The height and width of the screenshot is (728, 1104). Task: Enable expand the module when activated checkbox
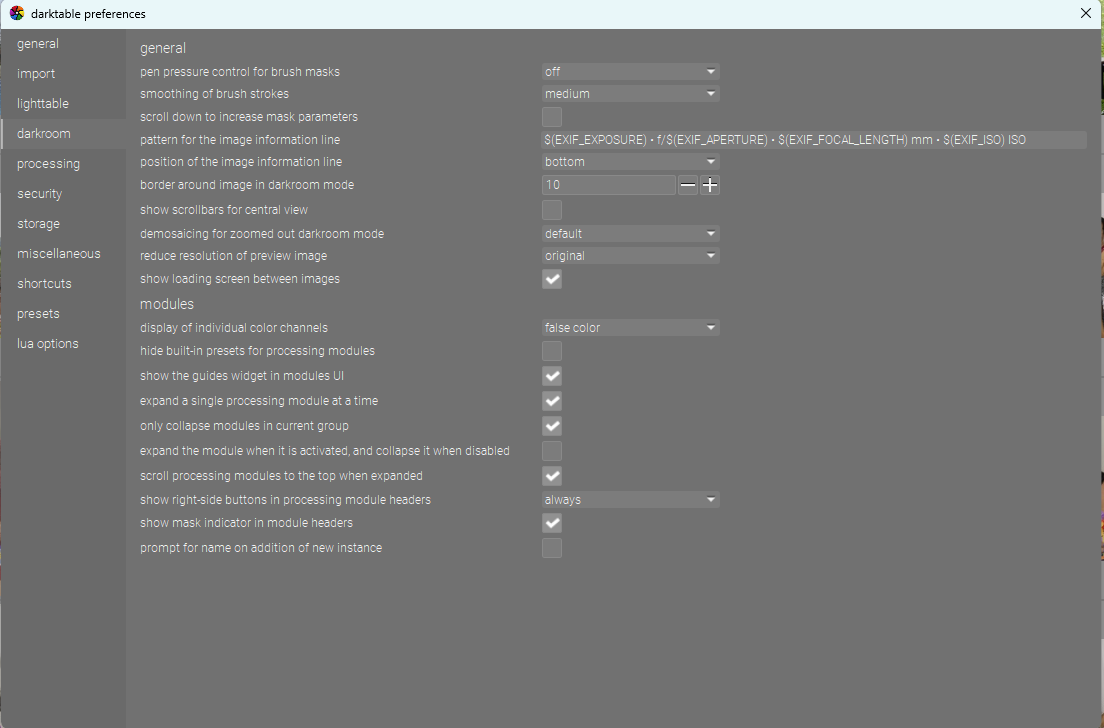pyautogui.click(x=552, y=451)
